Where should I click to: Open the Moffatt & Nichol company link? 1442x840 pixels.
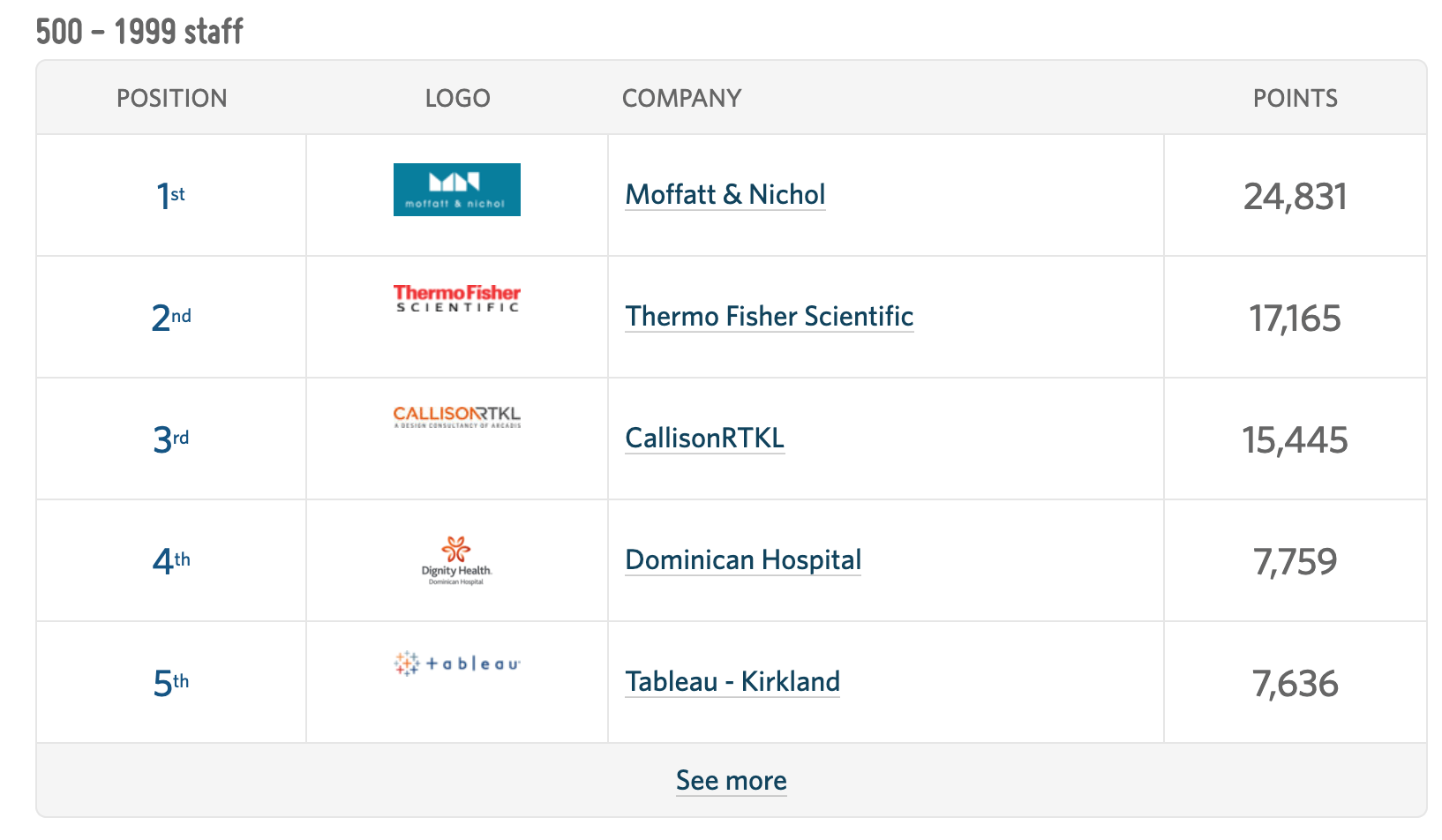pos(725,194)
